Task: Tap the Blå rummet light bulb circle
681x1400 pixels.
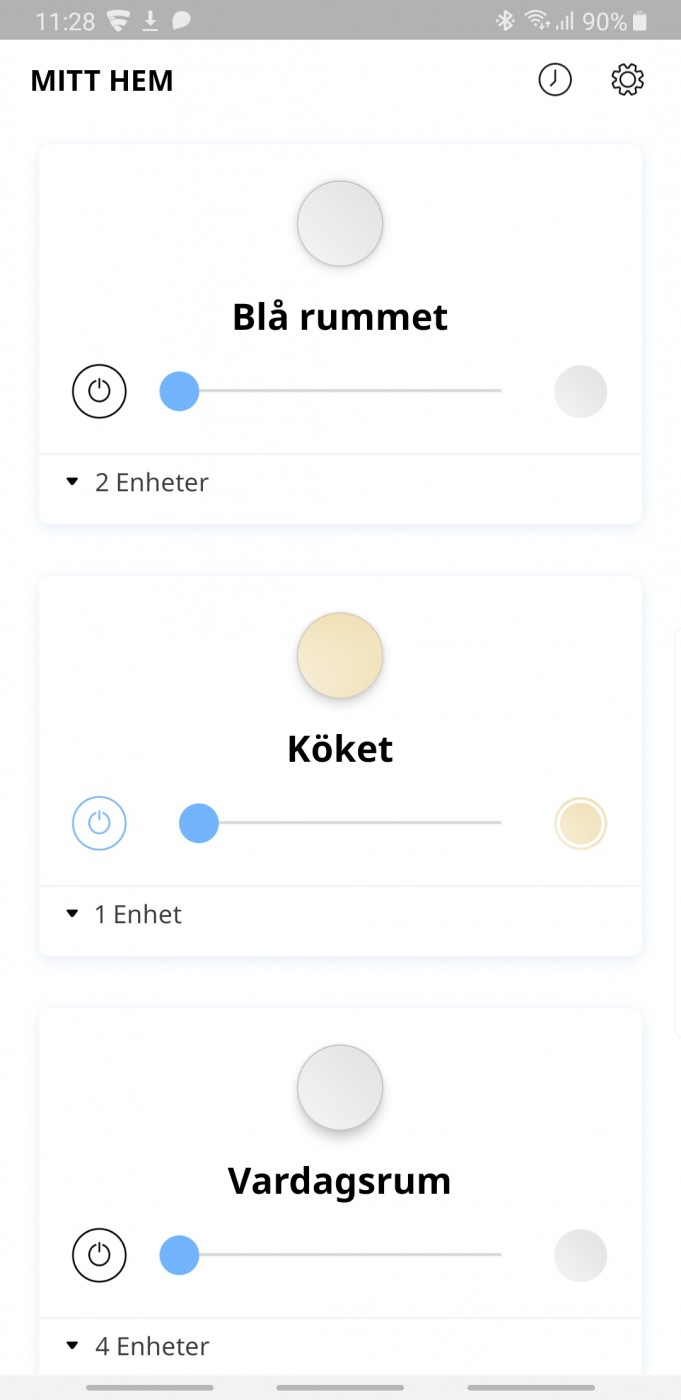Action: tap(340, 223)
